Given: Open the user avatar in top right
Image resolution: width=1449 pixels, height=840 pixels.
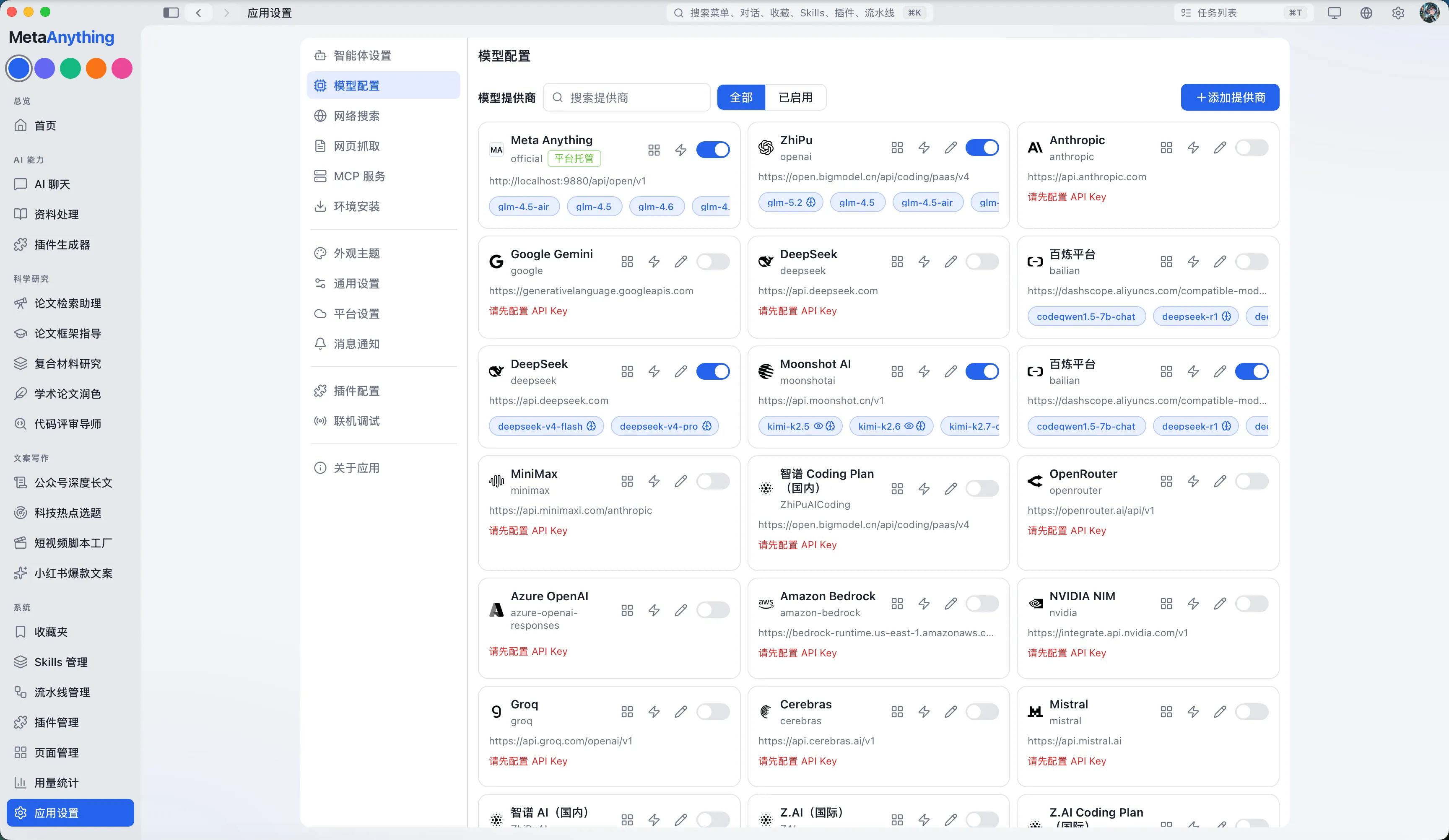Looking at the screenshot, I should (1429, 13).
